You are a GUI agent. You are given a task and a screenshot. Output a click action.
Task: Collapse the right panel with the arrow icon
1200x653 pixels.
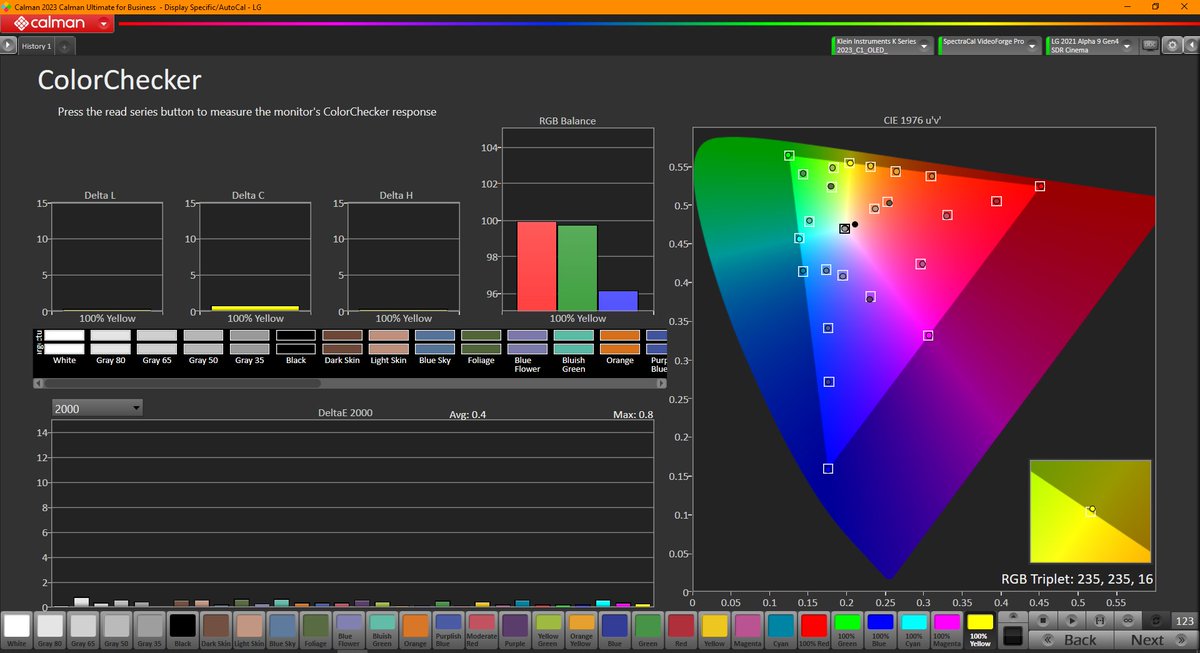[1191, 45]
